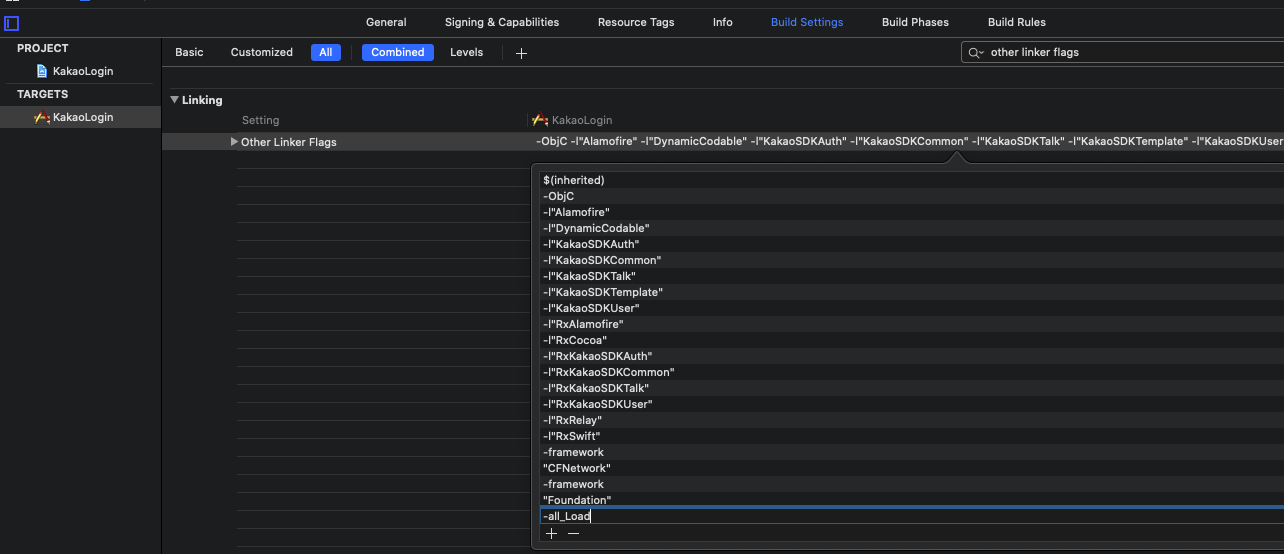Add a new linker flag with plus
1284x554 pixels.
click(551, 533)
